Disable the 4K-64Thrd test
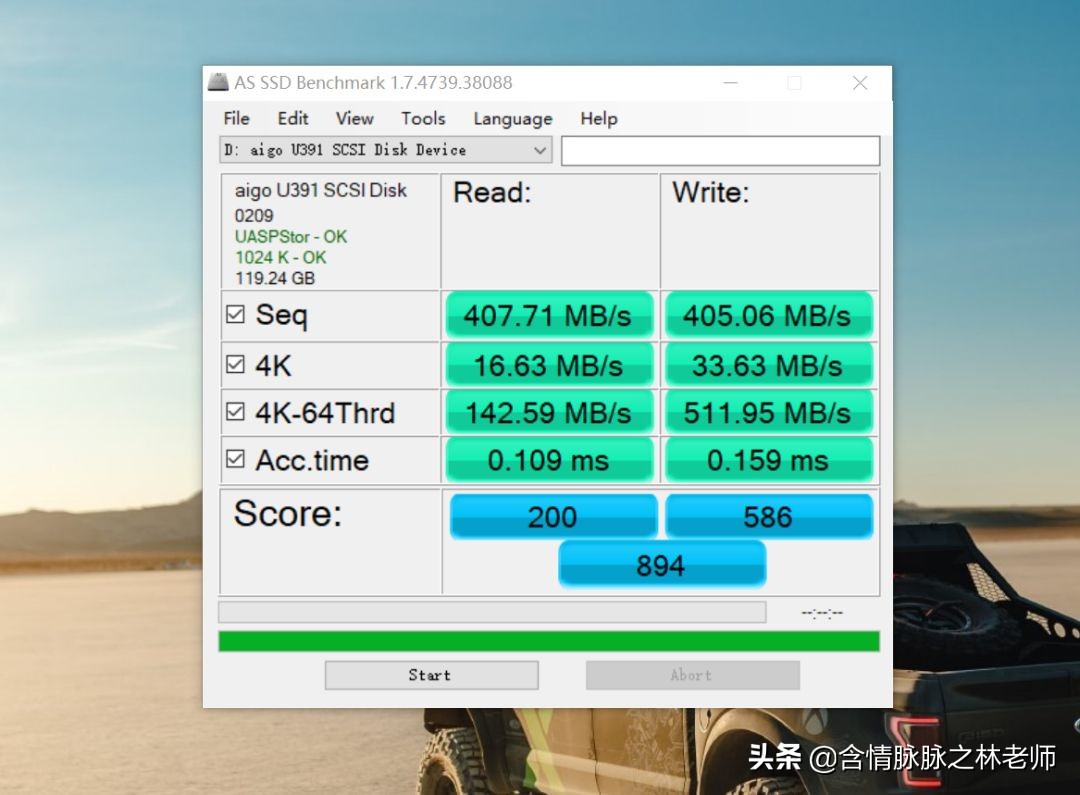 pos(236,412)
